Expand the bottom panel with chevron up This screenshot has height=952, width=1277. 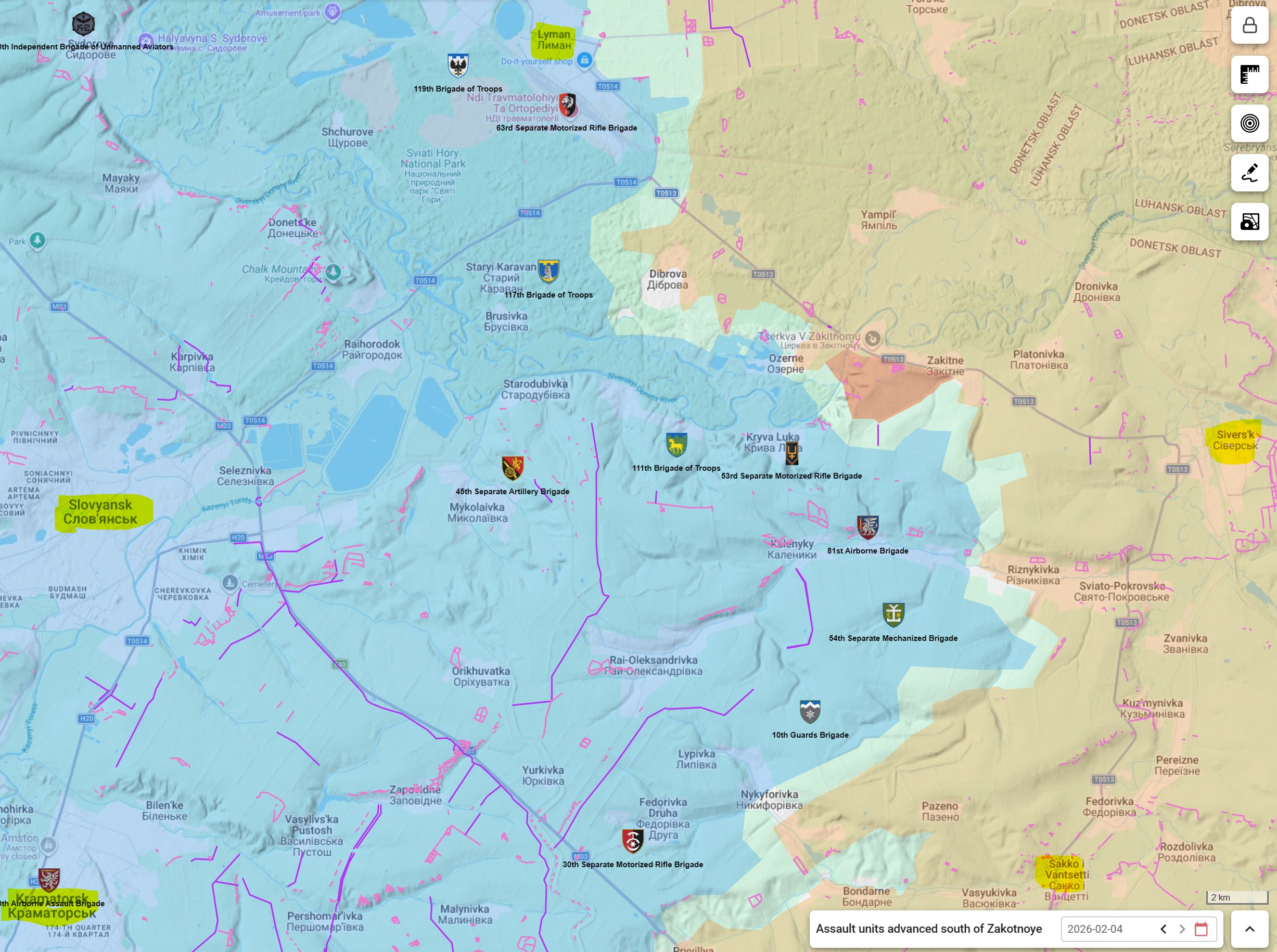tap(1249, 929)
